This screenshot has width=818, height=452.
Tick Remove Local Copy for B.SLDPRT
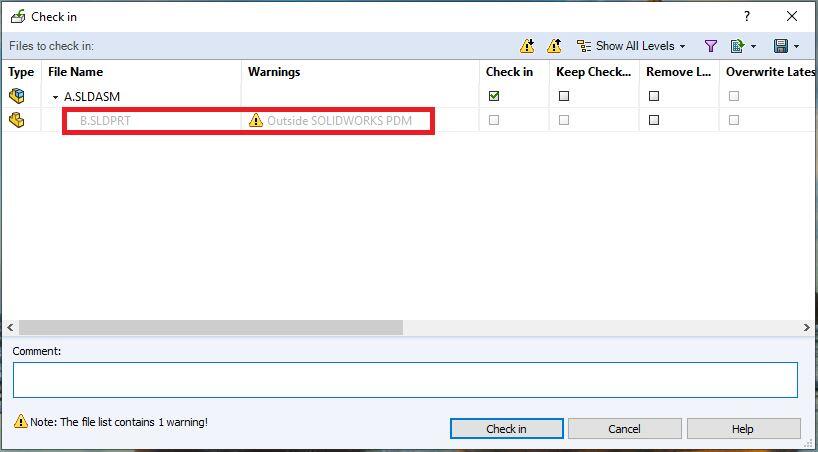coord(654,120)
